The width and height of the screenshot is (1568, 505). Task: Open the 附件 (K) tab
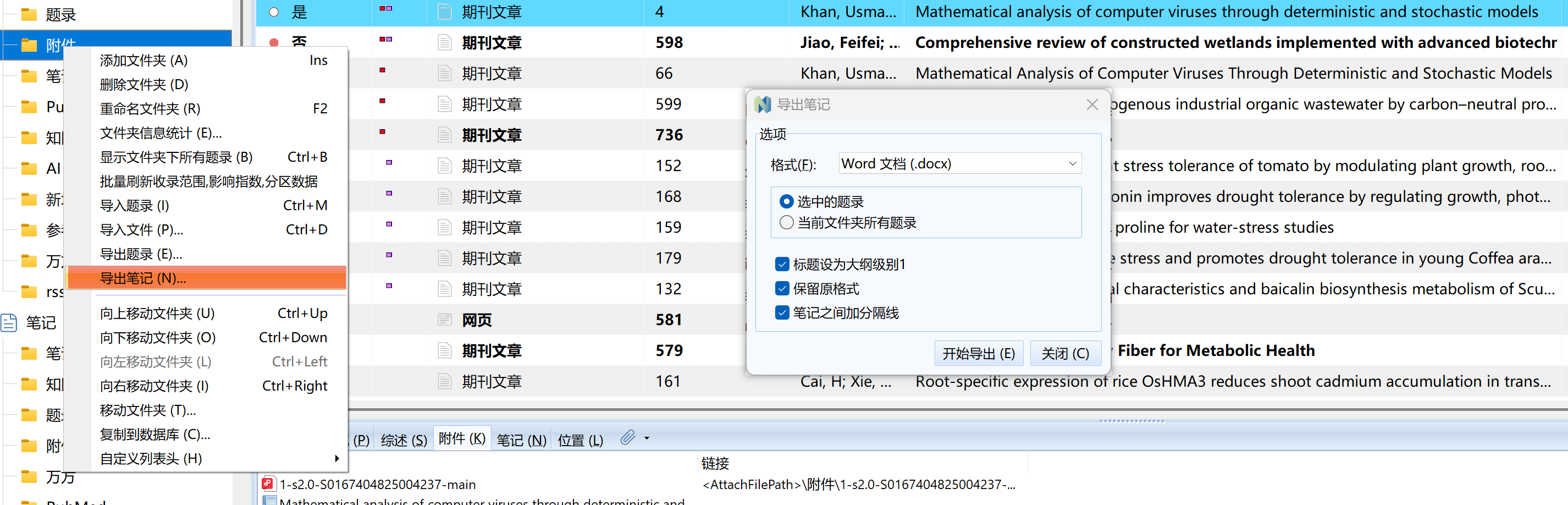(x=462, y=438)
